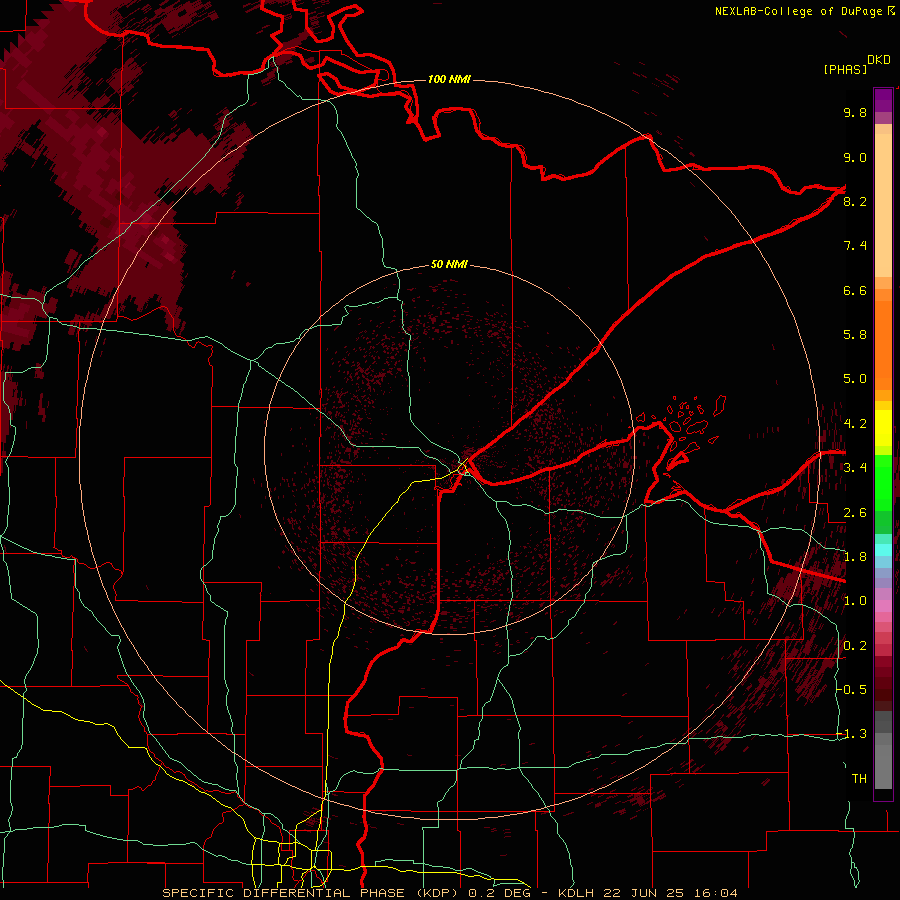Click the 50 NMI range ring label
The height and width of the screenshot is (900, 900).
(449, 265)
